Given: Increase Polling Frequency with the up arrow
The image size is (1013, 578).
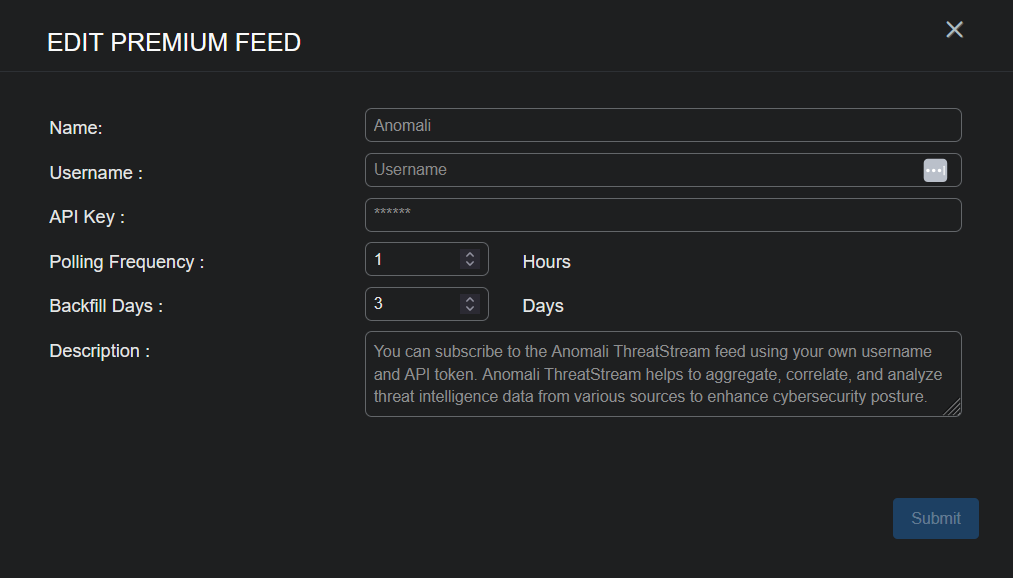Looking at the screenshot, I should pos(470,255).
